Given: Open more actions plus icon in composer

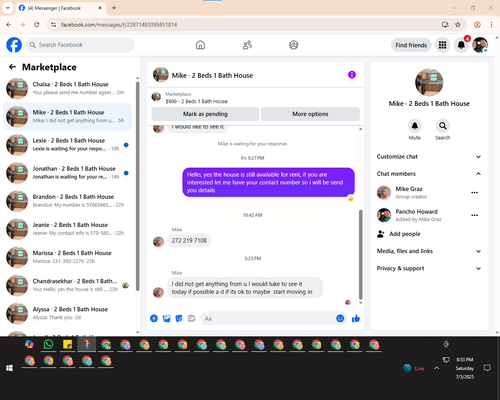Looking at the screenshot, I should tap(154, 318).
